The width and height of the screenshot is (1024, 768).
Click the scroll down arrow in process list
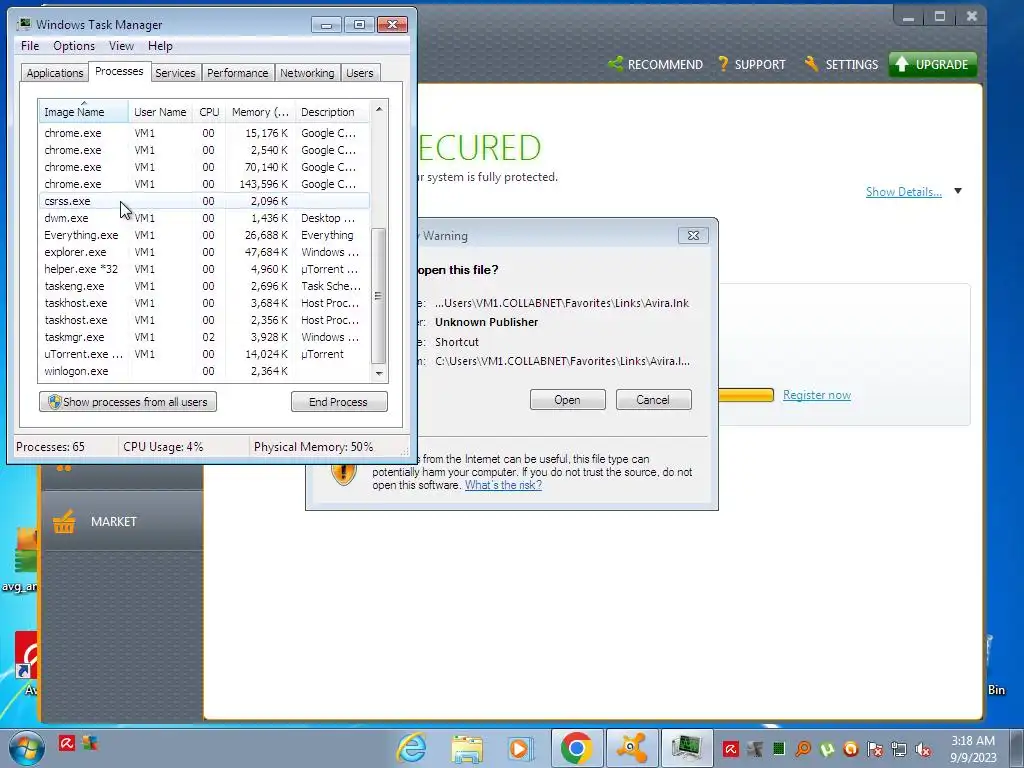point(379,374)
